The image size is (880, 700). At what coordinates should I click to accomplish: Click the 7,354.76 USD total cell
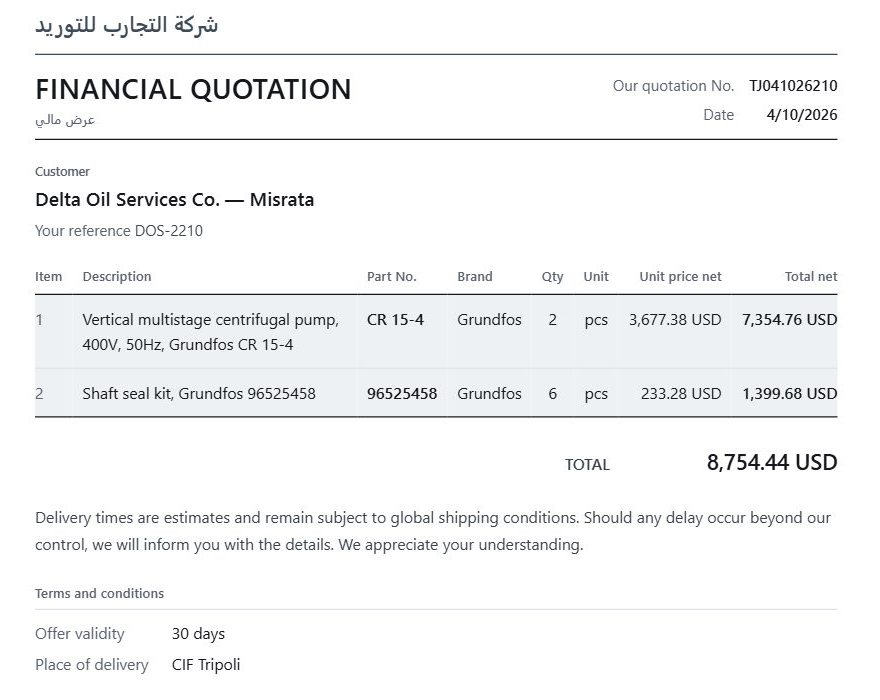[x=790, y=320]
